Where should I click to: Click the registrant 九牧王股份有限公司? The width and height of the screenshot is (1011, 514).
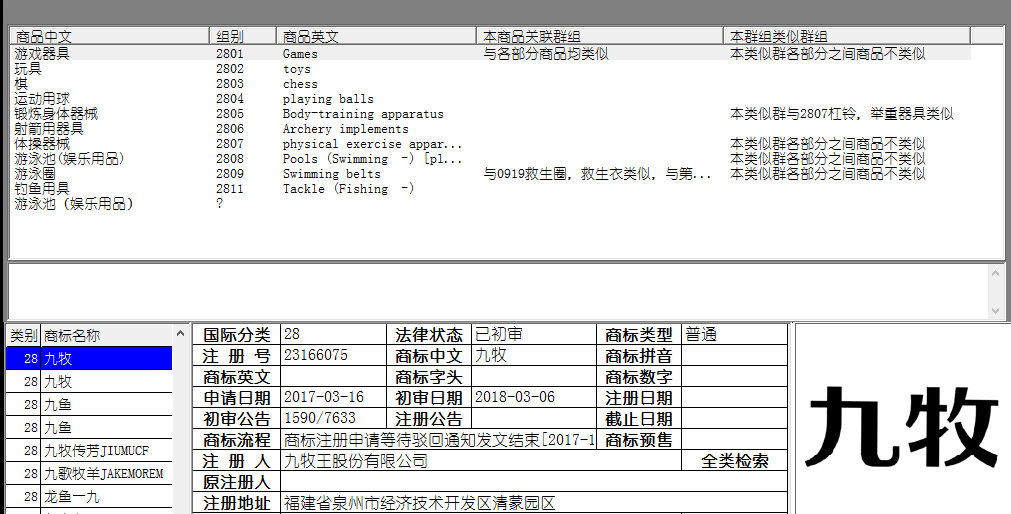pyautogui.click(x=481, y=461)
